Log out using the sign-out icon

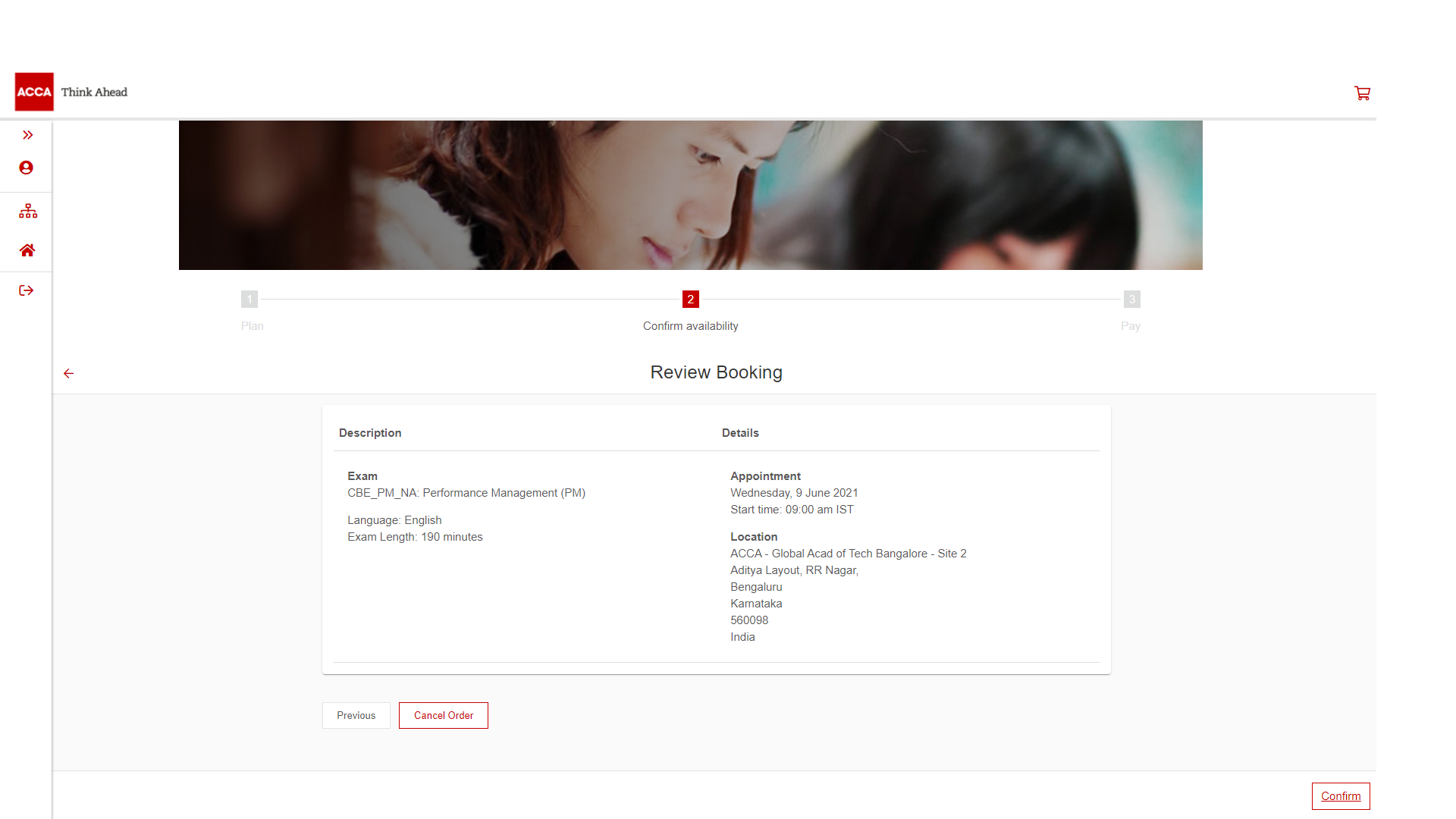[27, 290]
